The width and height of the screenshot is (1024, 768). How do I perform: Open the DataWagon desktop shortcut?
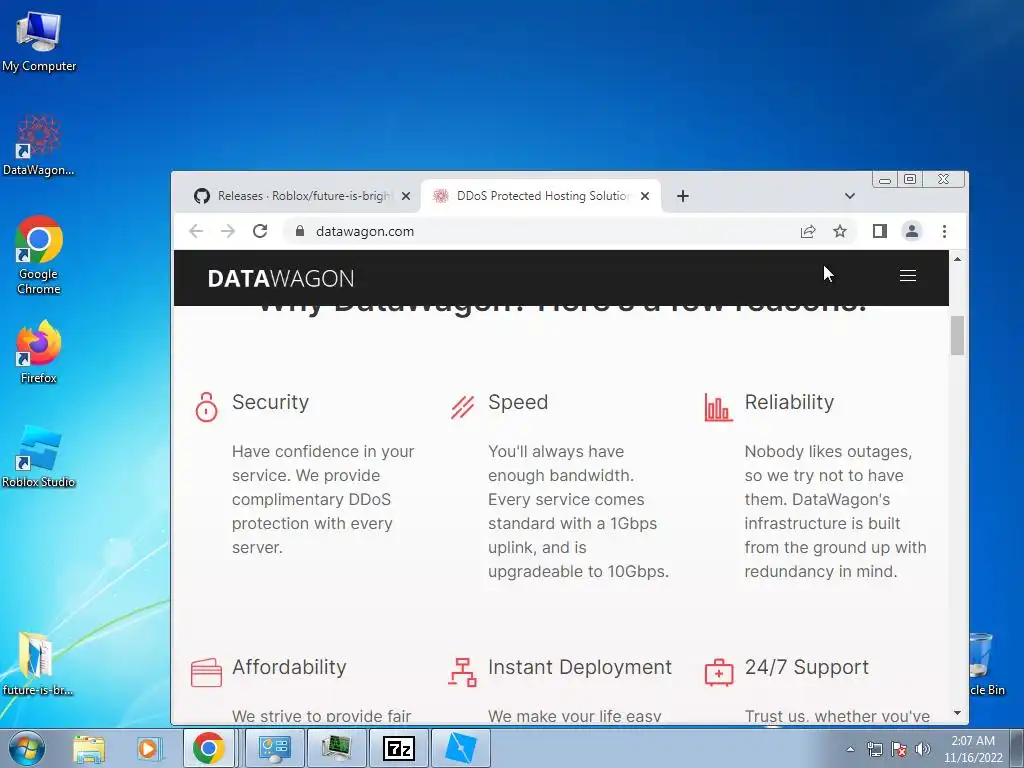39,145
